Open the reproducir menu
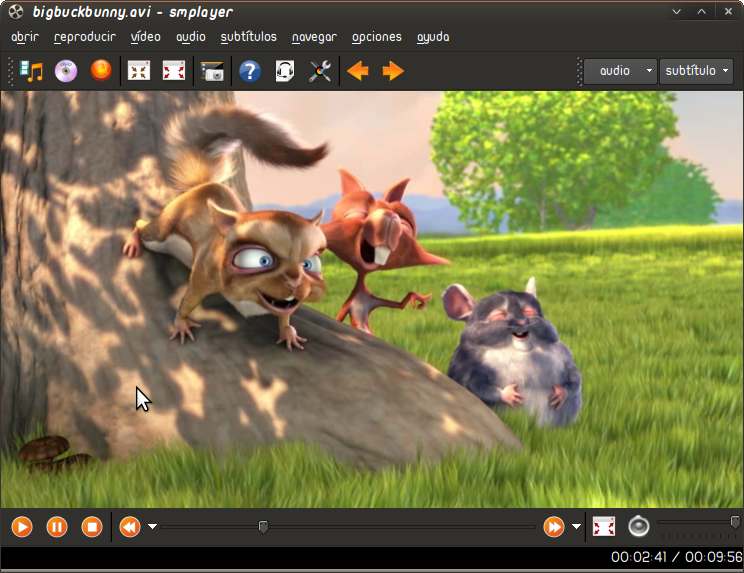This screenshot has height=573, width=744. pyautogui.click(x=85, y=37)
